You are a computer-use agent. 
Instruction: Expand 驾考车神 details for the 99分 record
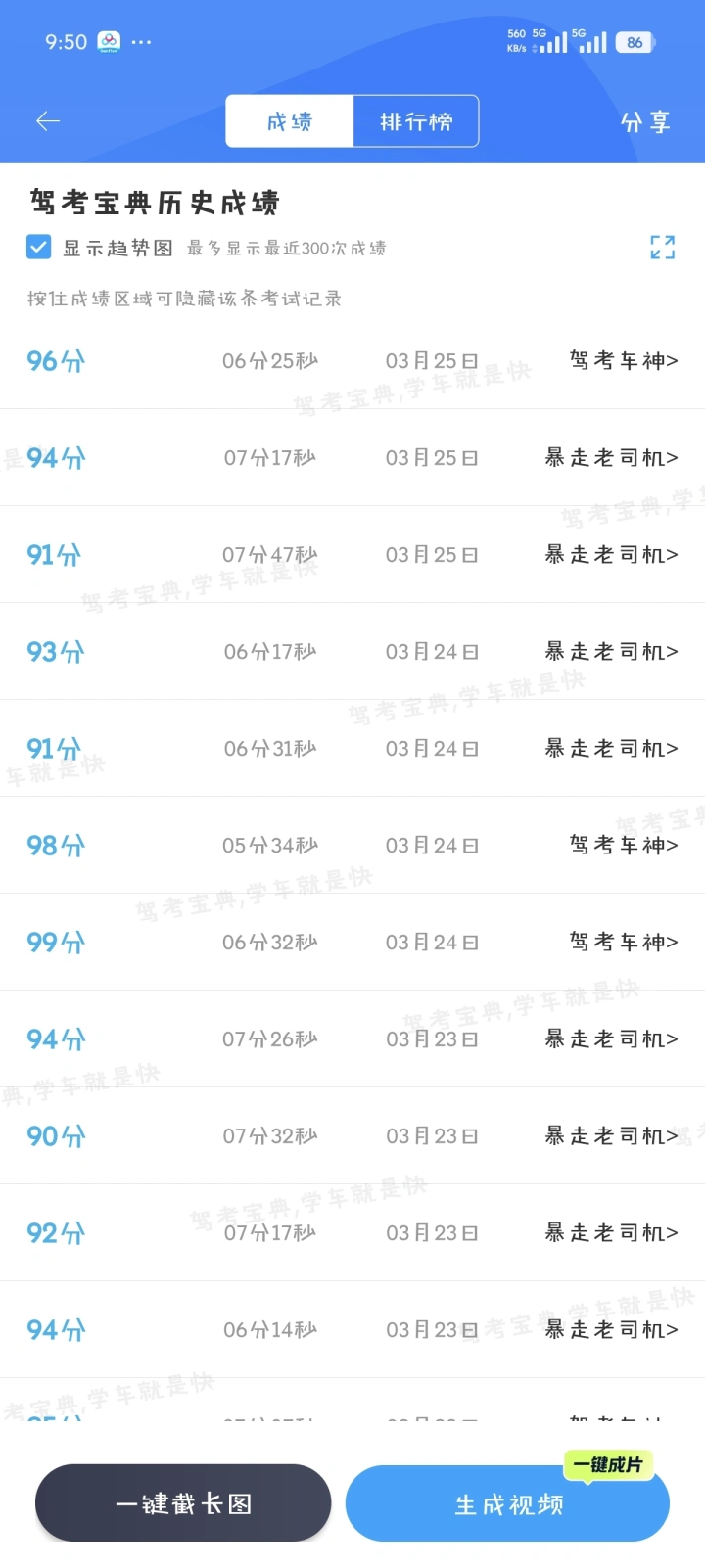[624, 943]
